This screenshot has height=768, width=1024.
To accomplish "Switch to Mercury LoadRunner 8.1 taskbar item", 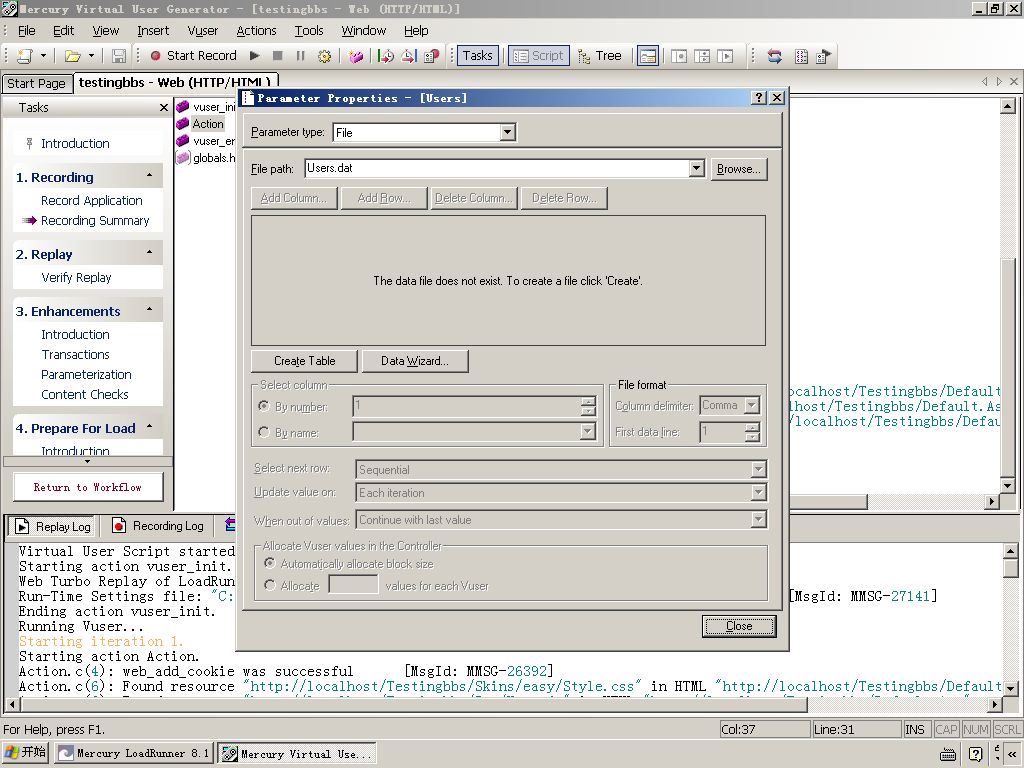I will 135,754.
